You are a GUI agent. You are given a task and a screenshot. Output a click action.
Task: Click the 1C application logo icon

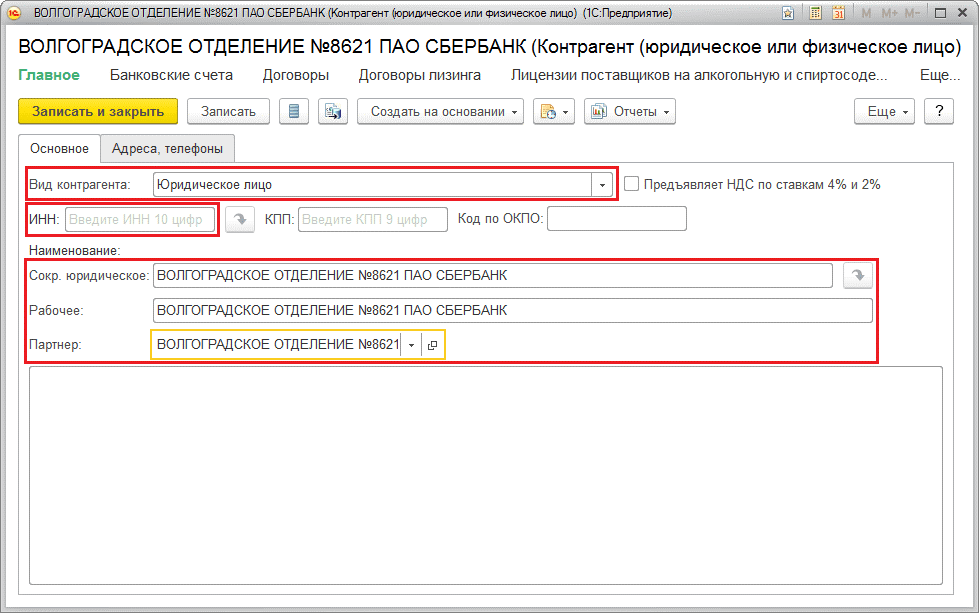14,12
